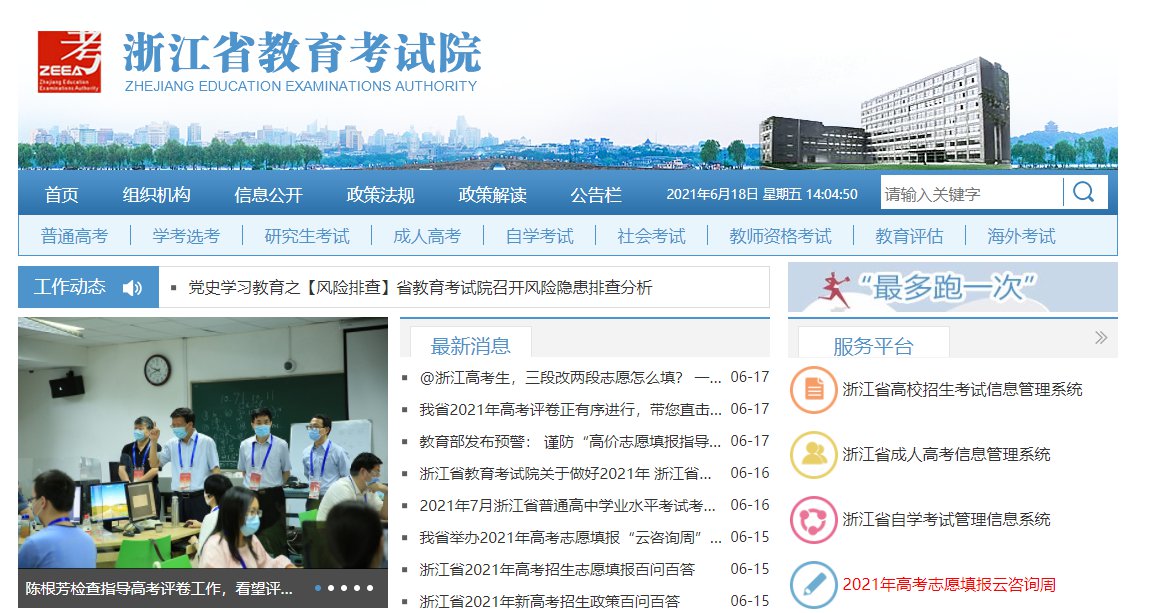Open the pink circular icon for 自学考试管理信息系统
Viewport: 1151px width, 613px height.
point(813,520)
